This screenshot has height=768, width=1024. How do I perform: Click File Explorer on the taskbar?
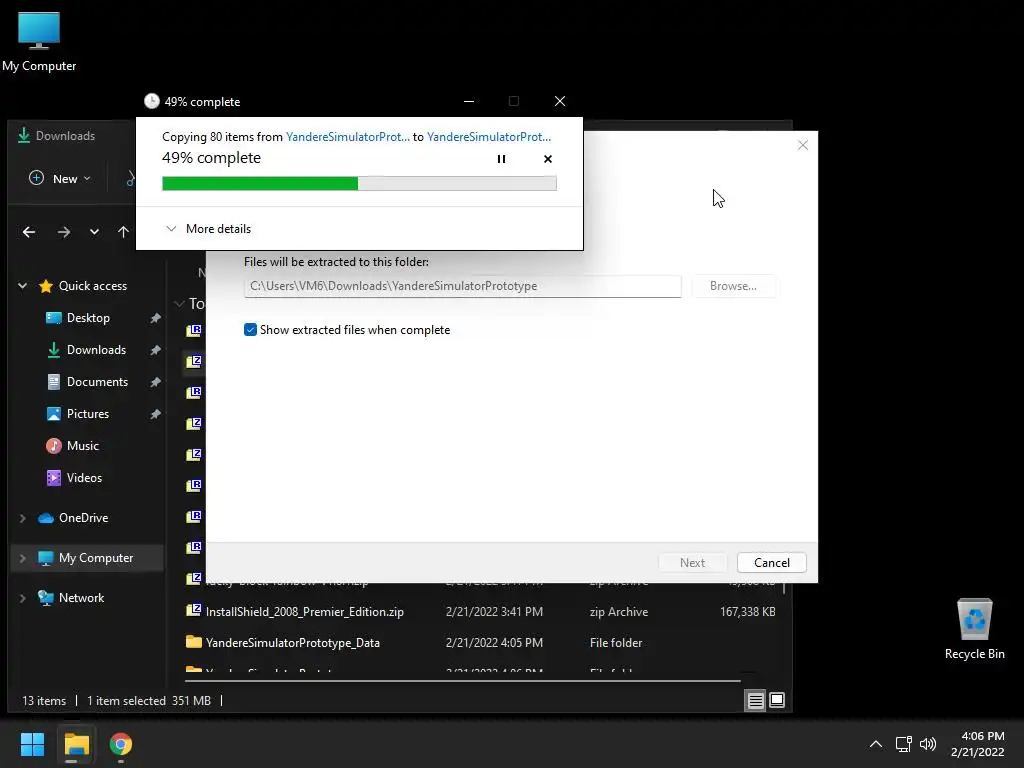pos(76,744)
